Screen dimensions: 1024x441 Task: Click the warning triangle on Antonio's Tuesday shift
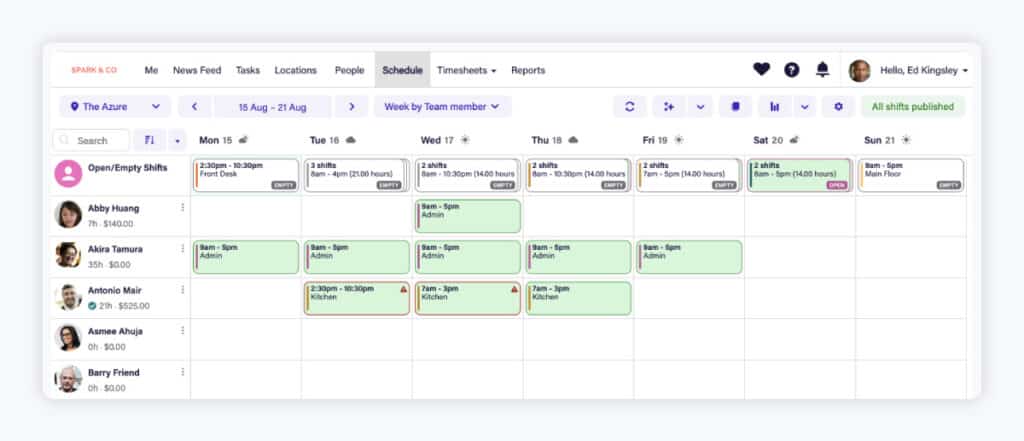404,289
